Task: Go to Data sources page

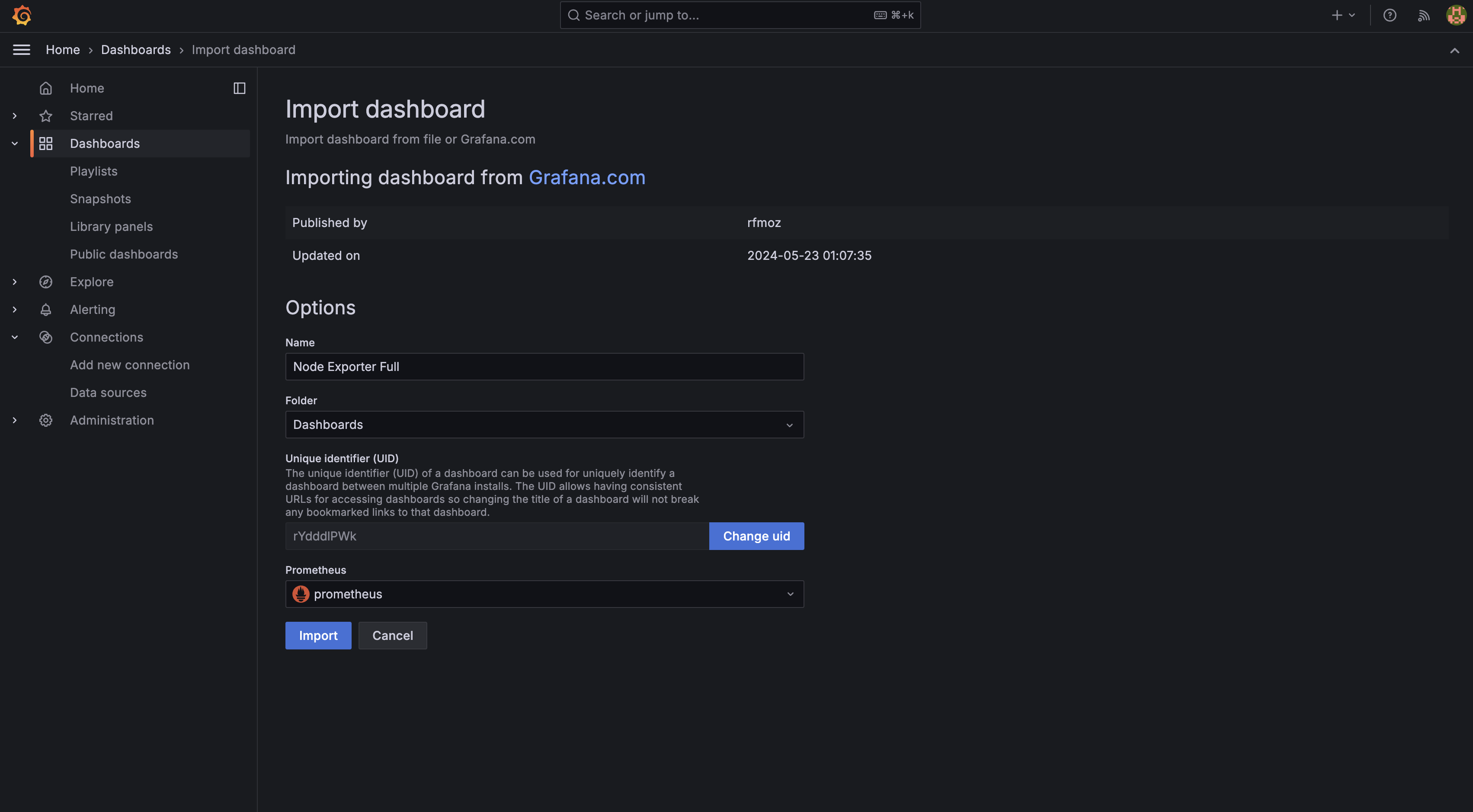Action: coord(108,393)
